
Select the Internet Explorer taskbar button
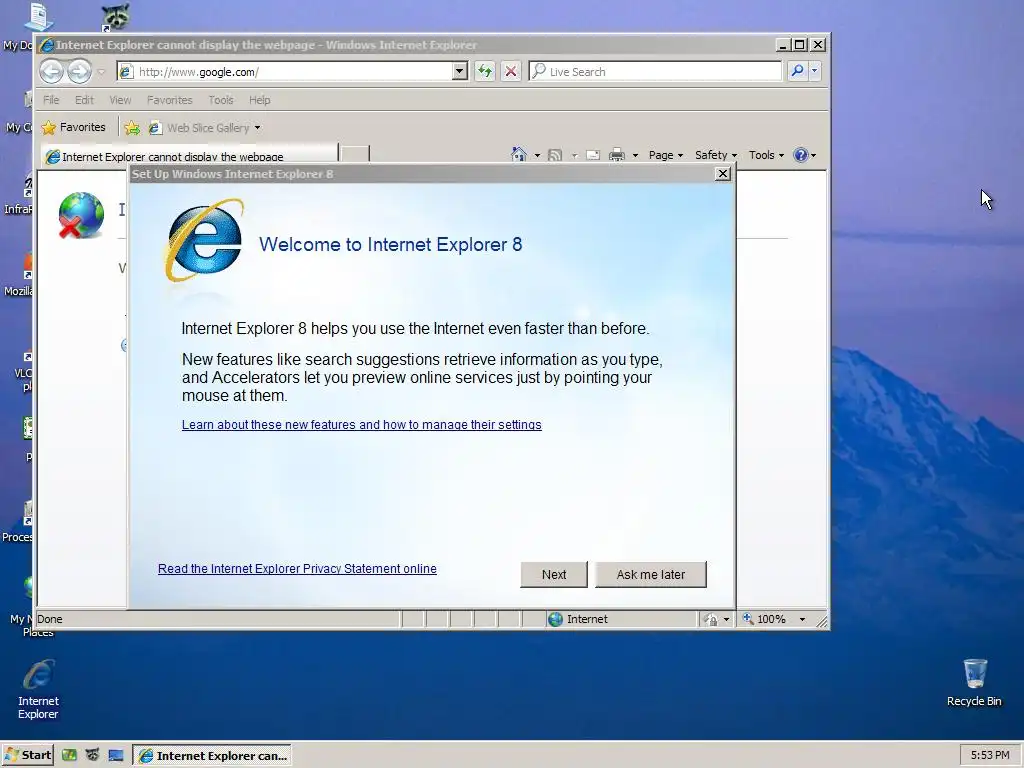tap(212, 756)
